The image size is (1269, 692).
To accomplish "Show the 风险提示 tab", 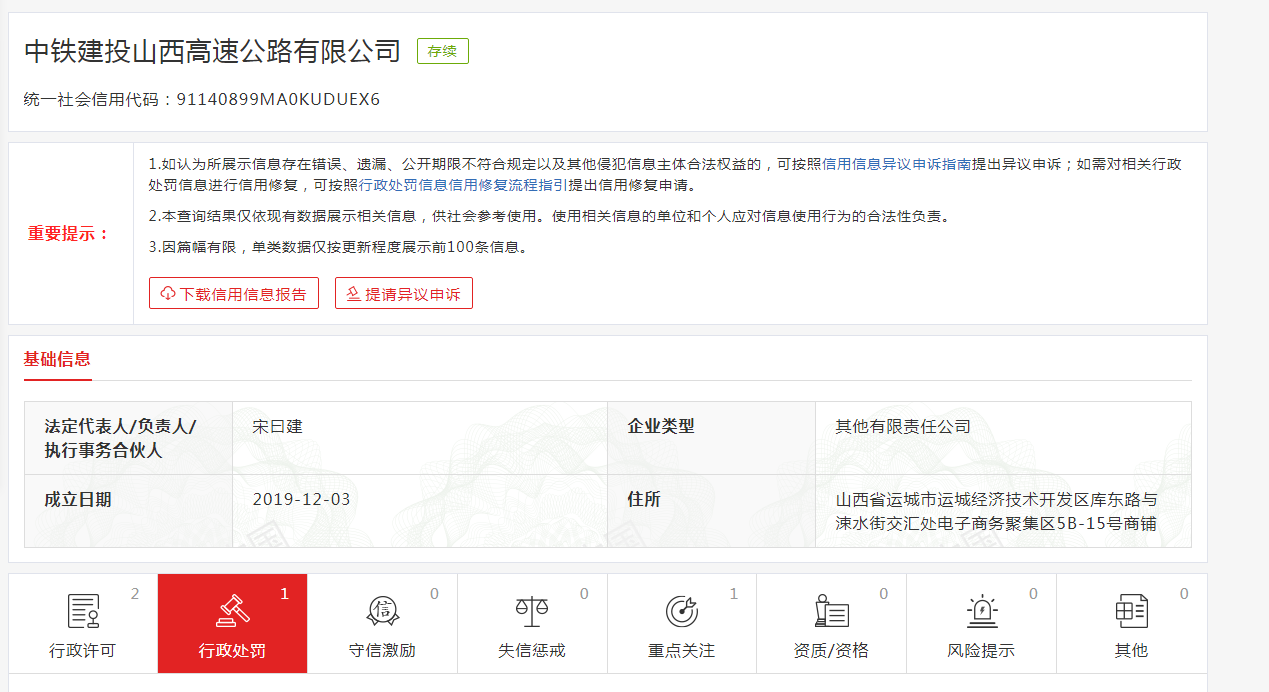I will pyautogui.click(x=982, y=623).
